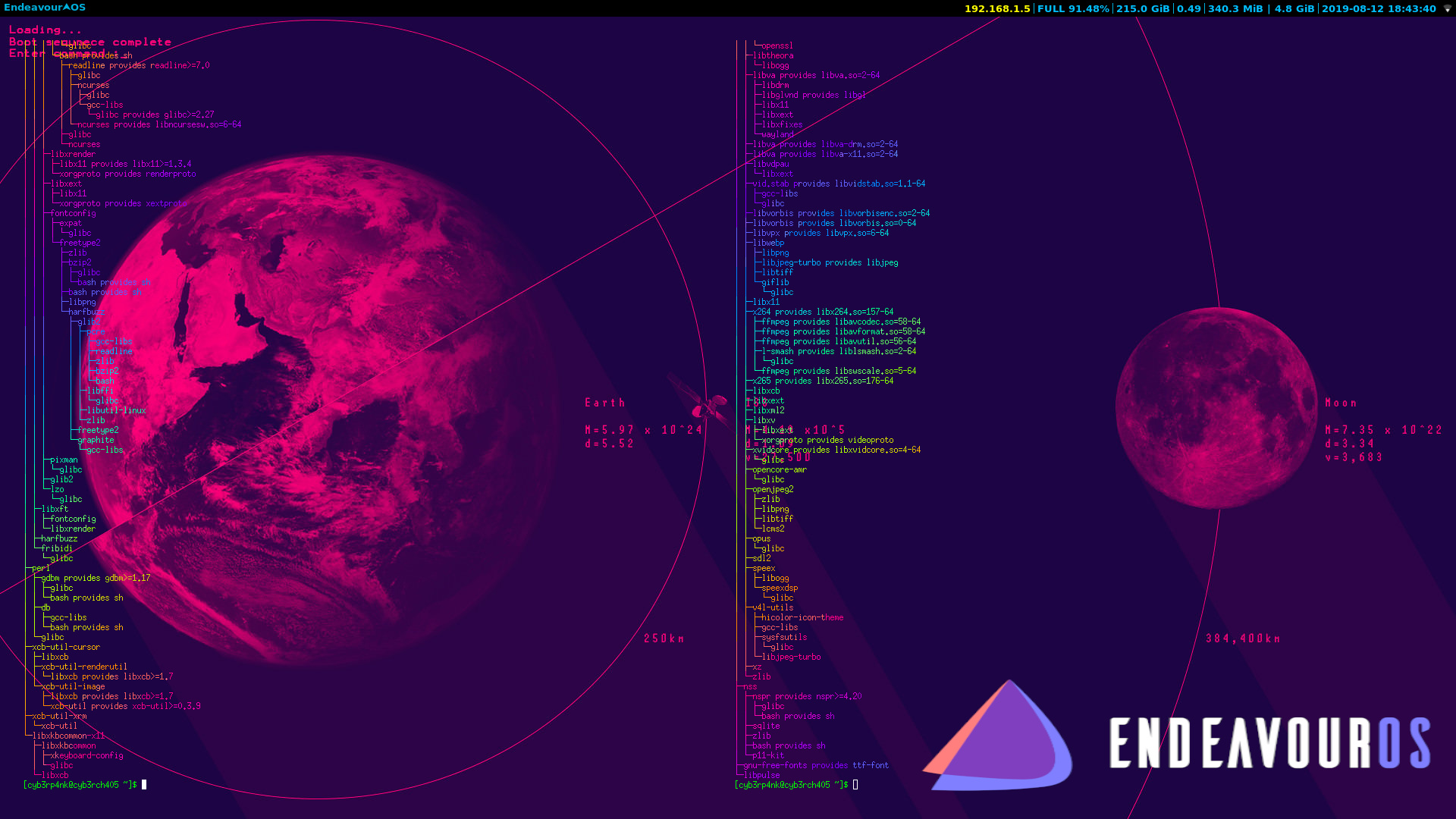Click line 'libva provides libva-drm.so=2-64'
This screenshot has width=1456, height=819.
pyautogui.click(x=825, y=144)
